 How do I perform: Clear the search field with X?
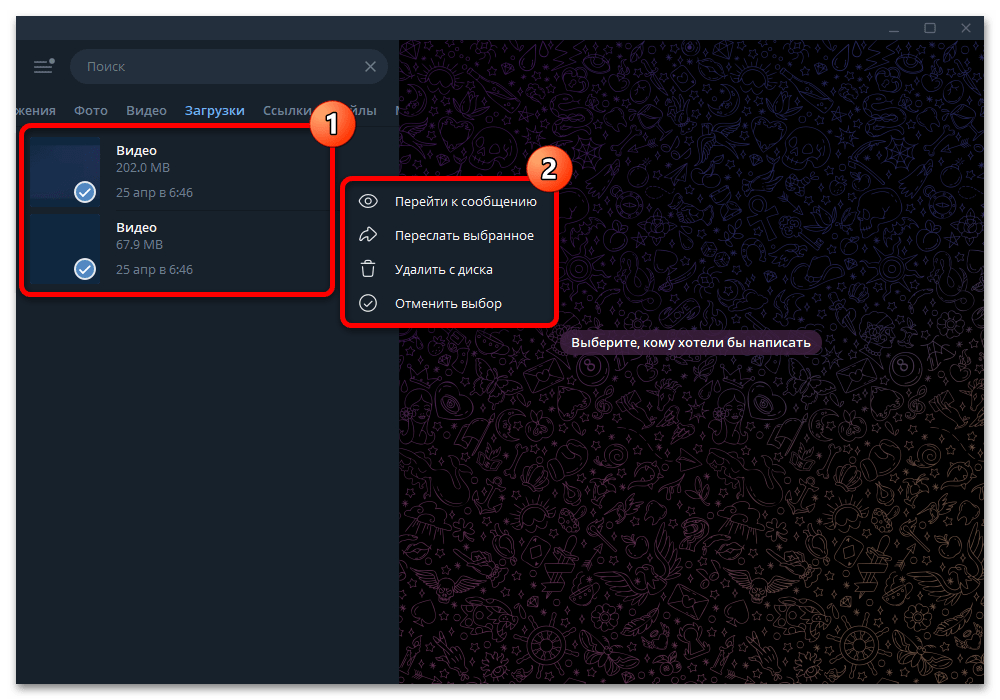370,66
